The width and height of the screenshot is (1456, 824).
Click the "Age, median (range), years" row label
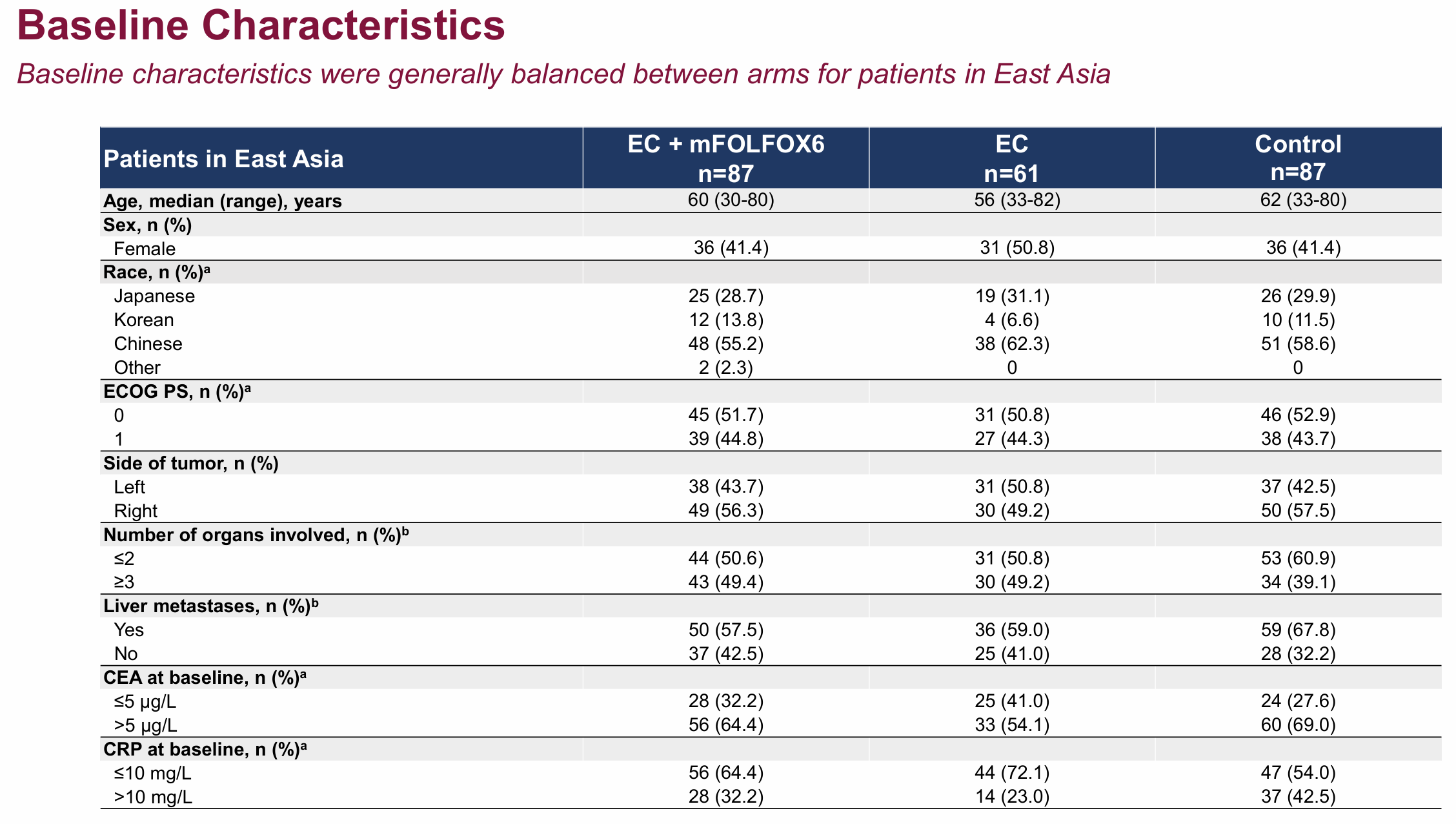click(x=223, y=201)
